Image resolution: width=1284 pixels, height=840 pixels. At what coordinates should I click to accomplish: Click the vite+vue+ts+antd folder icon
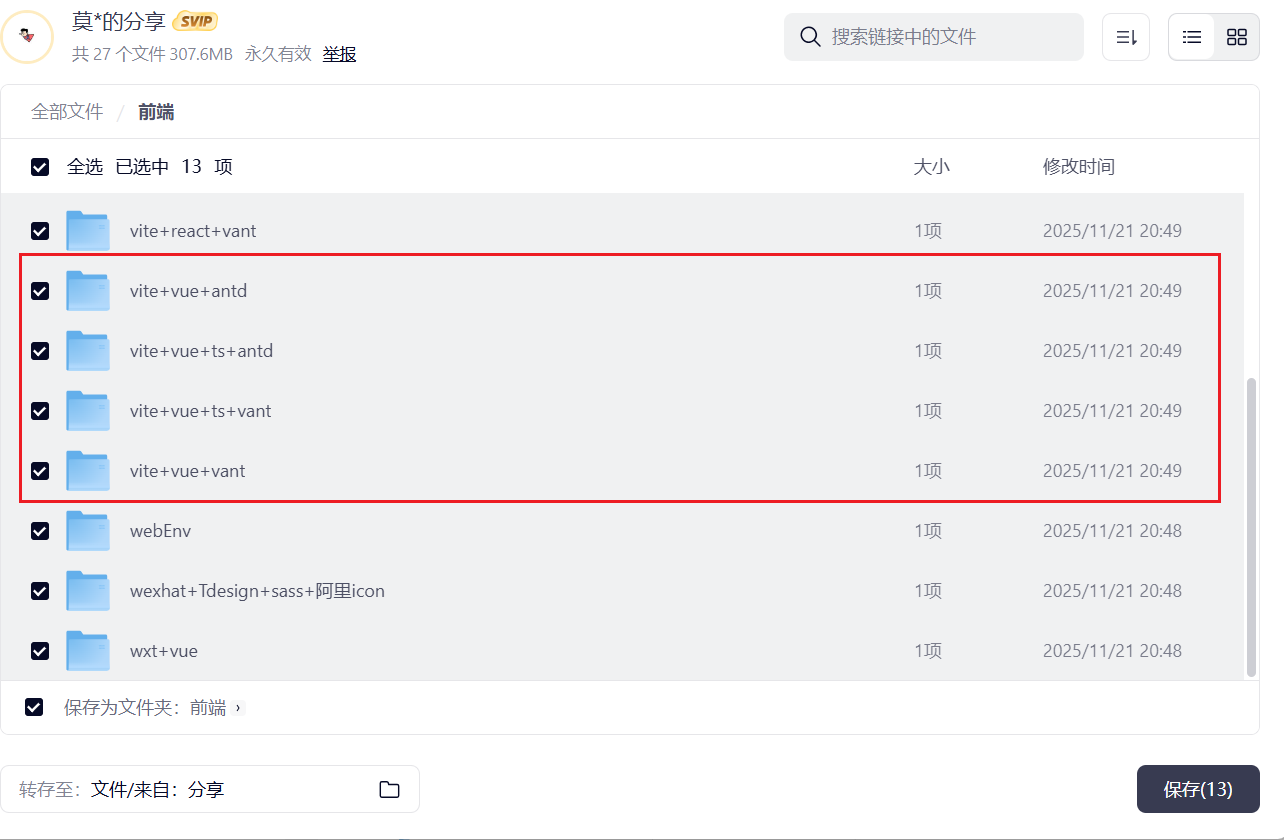coord(88,351)
